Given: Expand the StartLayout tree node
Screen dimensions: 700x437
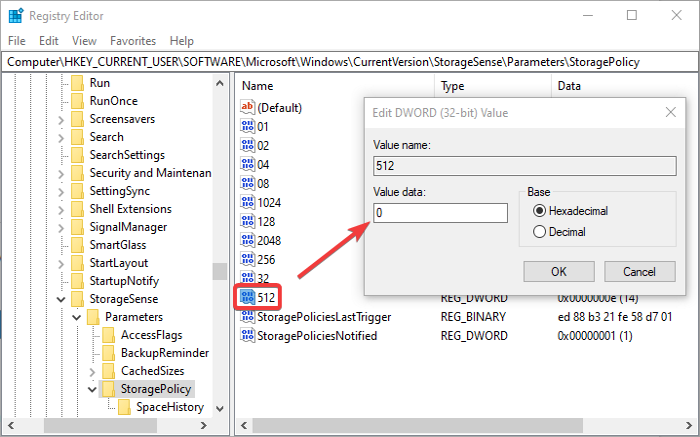Looking at the screenshot, I should click(x=61, y=263).
